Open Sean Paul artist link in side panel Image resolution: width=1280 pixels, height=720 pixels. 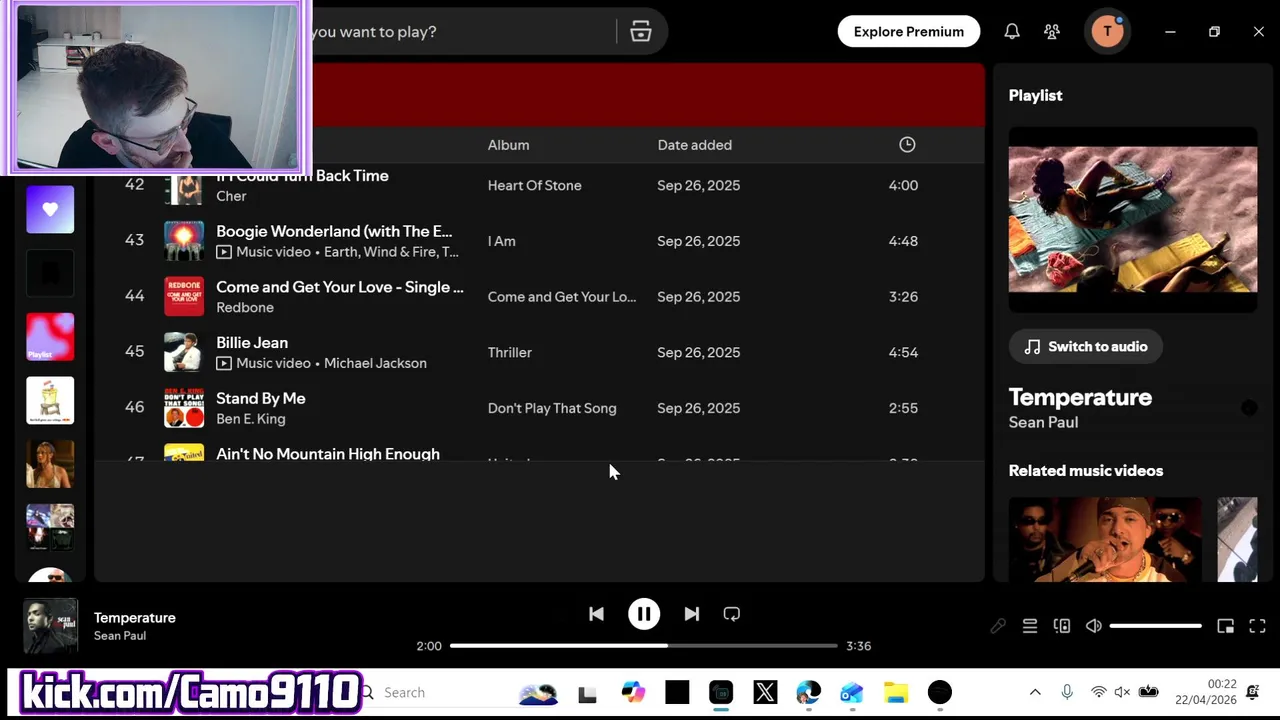[x=1043, y=422]
